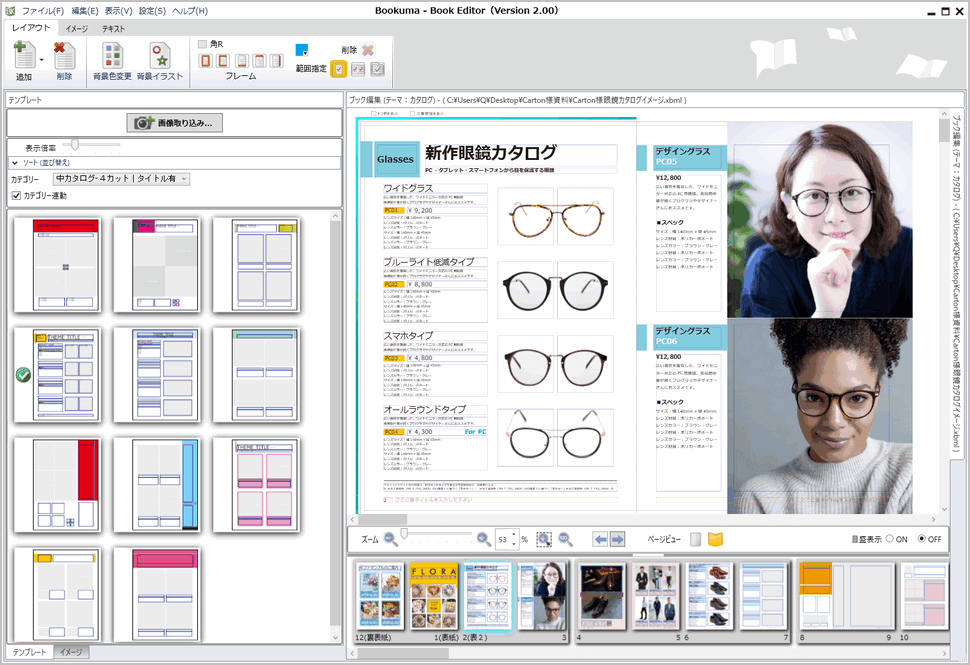Open 背景色変更 background color tool
Viewport: 970px width, 665px height.
coord(112,56)
